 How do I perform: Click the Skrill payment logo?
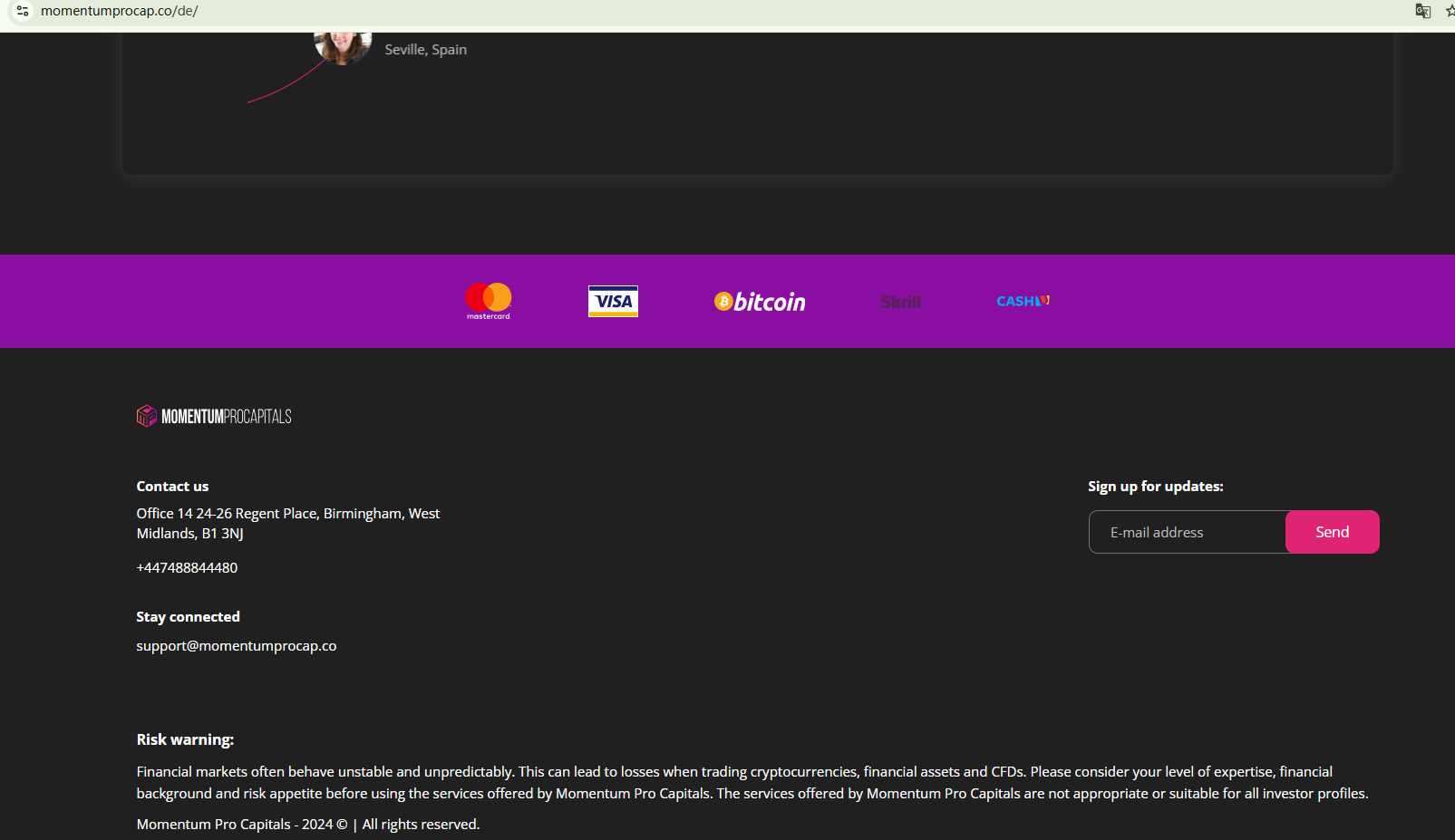[x=900, y=302]
